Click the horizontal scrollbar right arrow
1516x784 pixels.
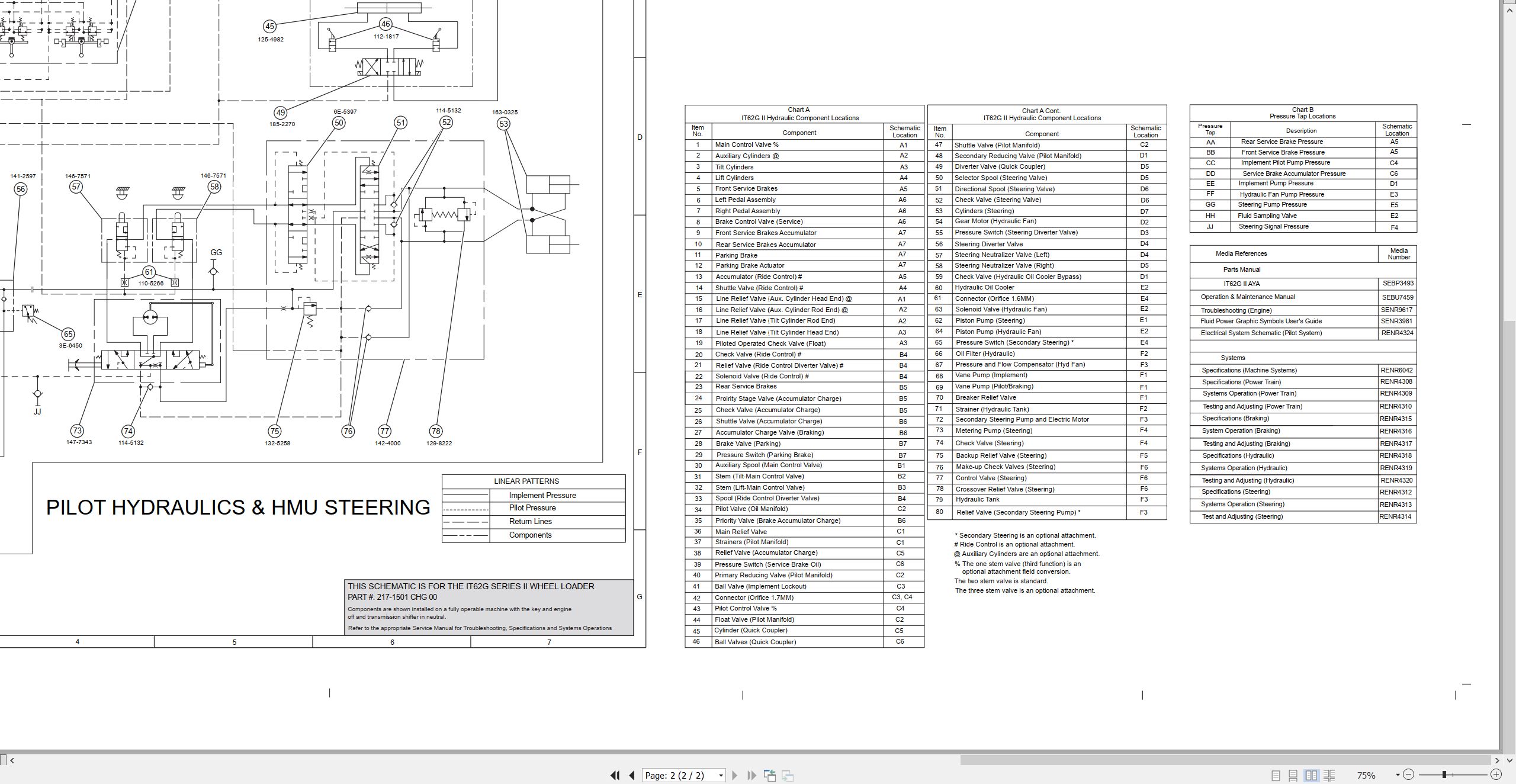tap(1497, 760)
